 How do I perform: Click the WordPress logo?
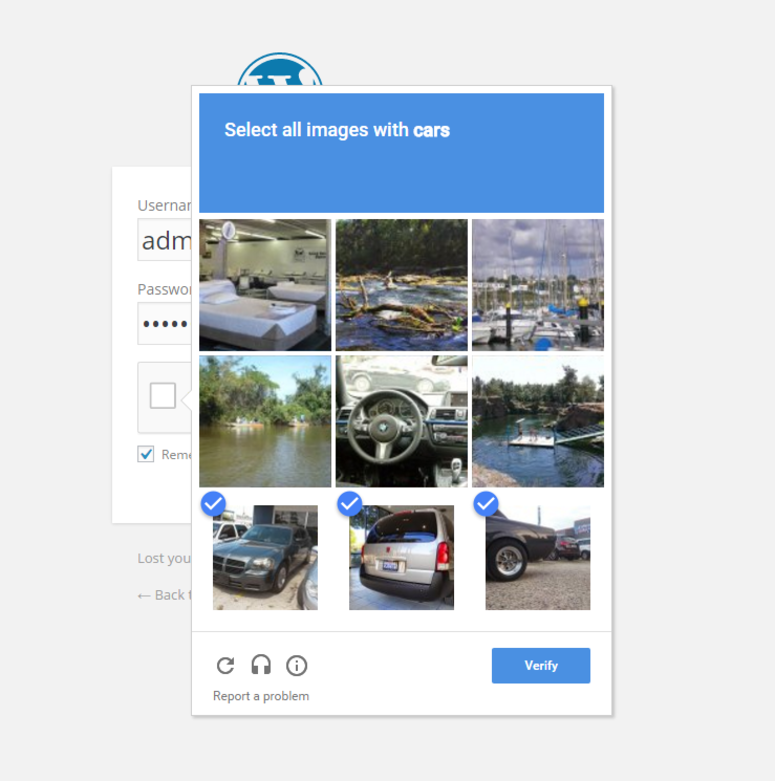280,69
